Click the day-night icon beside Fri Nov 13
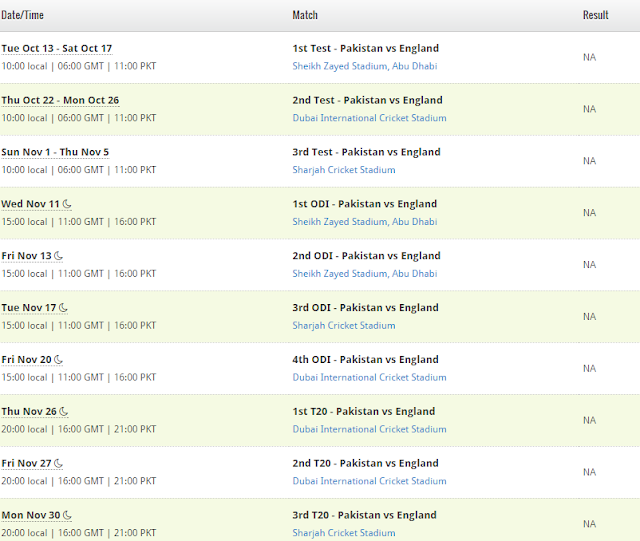Viewport: 640px width, 541px height. coord(58,256)
